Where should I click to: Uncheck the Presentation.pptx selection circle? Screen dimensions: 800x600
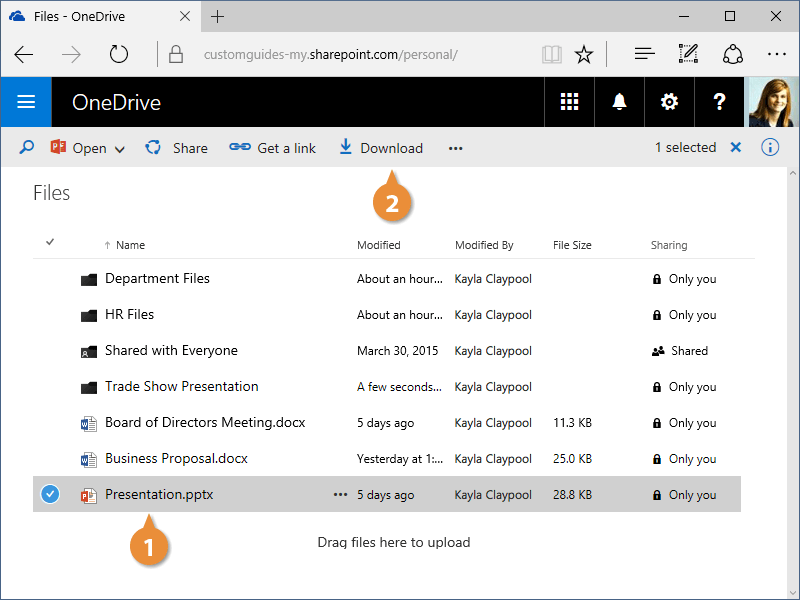(50, 494)
